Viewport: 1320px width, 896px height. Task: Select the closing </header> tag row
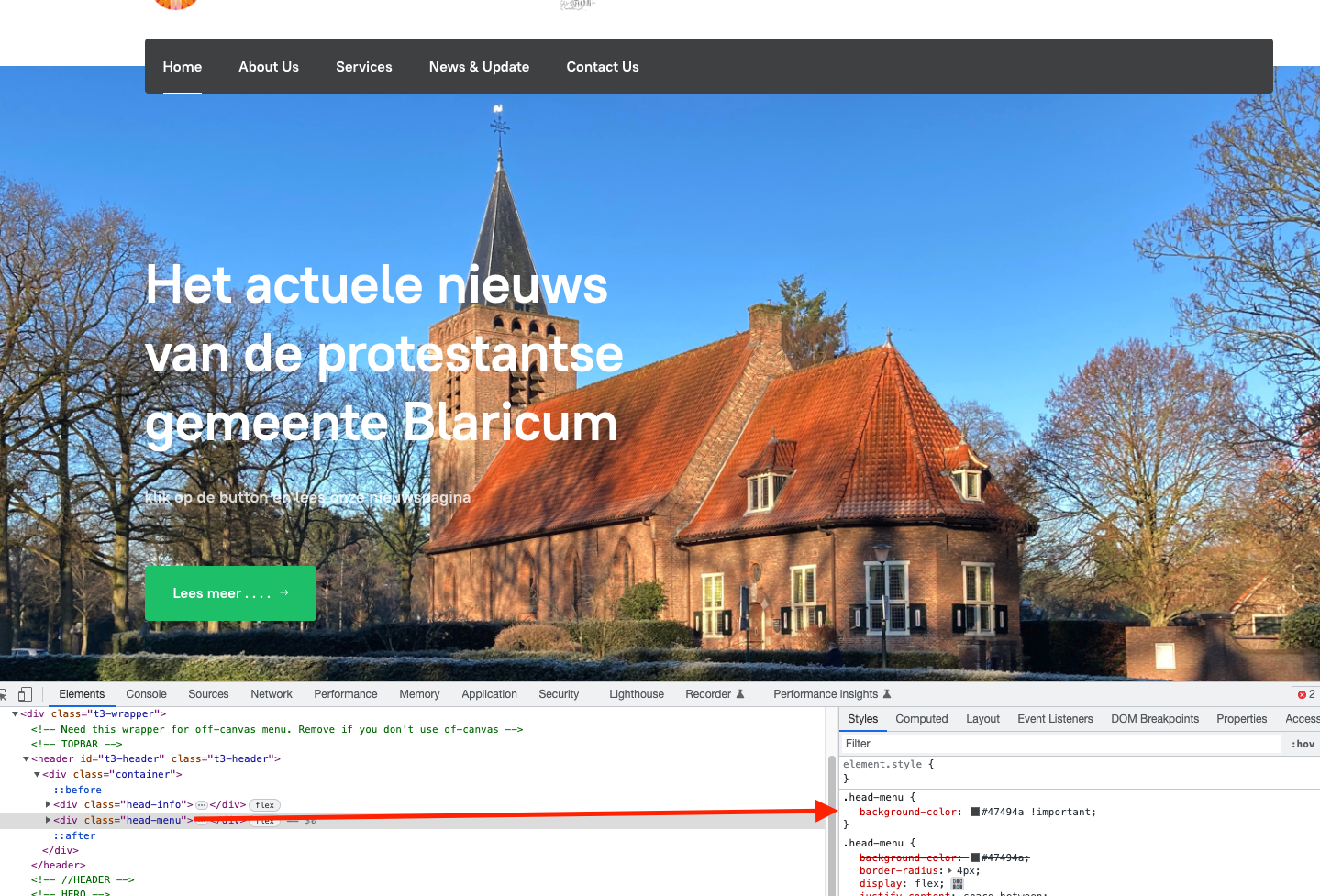coord(58,865)
